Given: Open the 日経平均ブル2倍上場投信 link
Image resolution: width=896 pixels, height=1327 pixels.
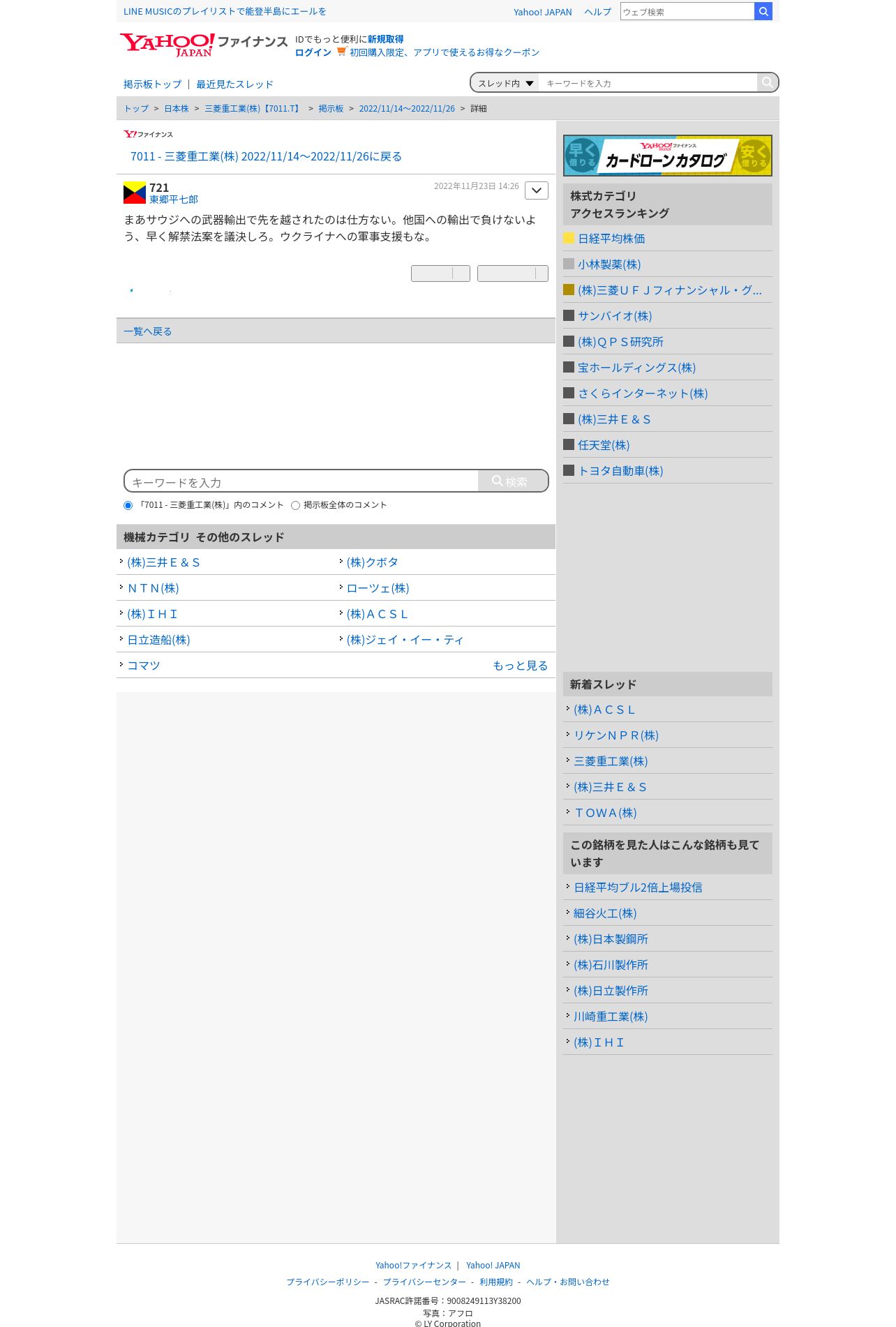Looking at the screenshot, I should [638, 887].
